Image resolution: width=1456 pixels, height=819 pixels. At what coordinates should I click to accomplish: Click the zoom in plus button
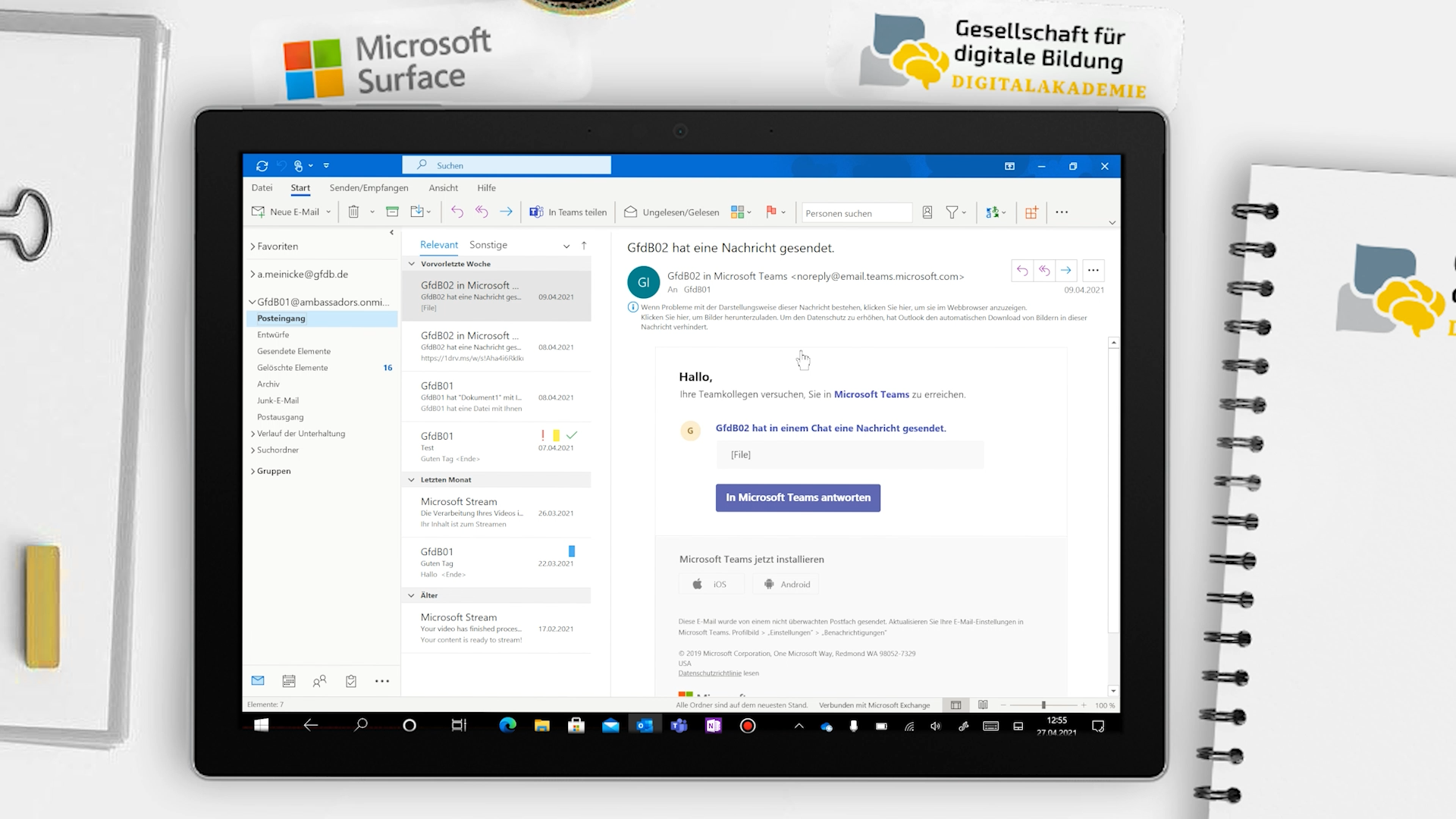pyautogui.click(x=1084, y=705)
